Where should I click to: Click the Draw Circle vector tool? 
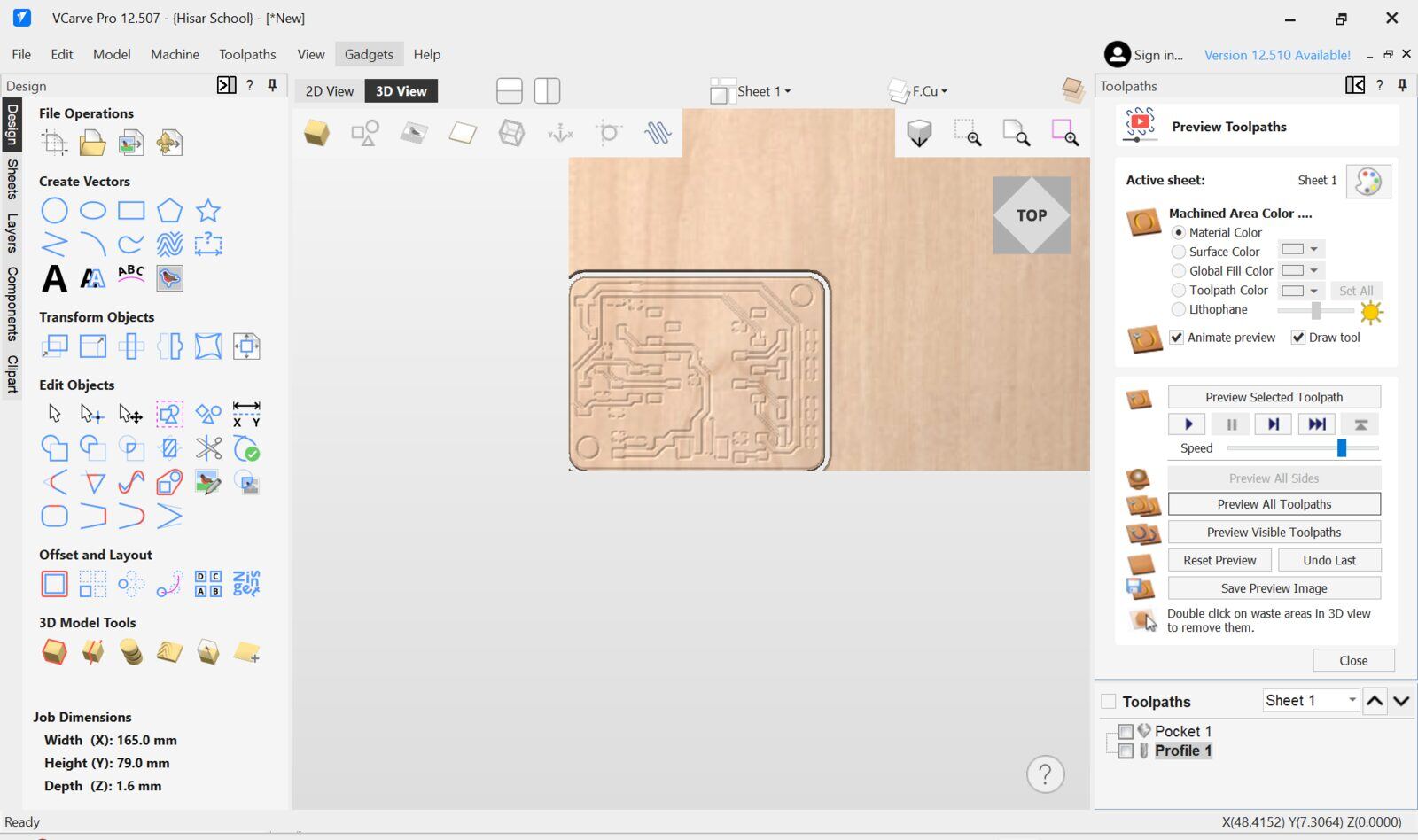54,211
